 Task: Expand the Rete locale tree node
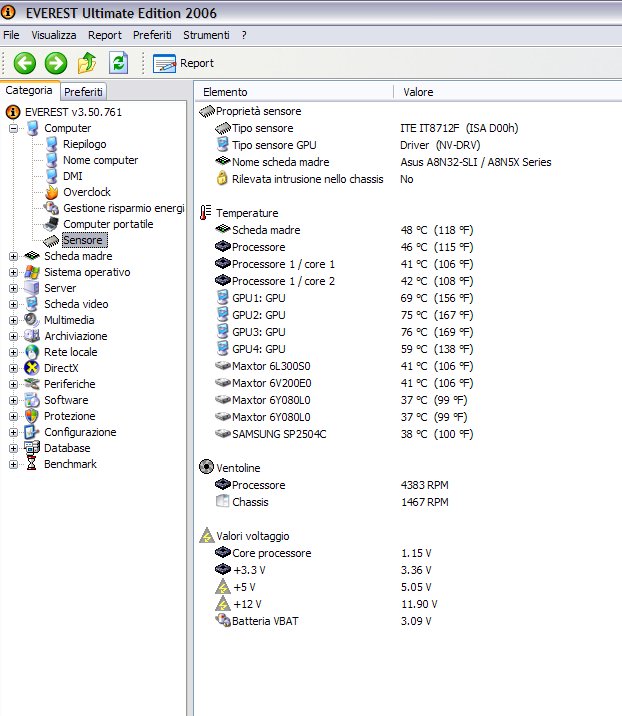pos(13,352)
